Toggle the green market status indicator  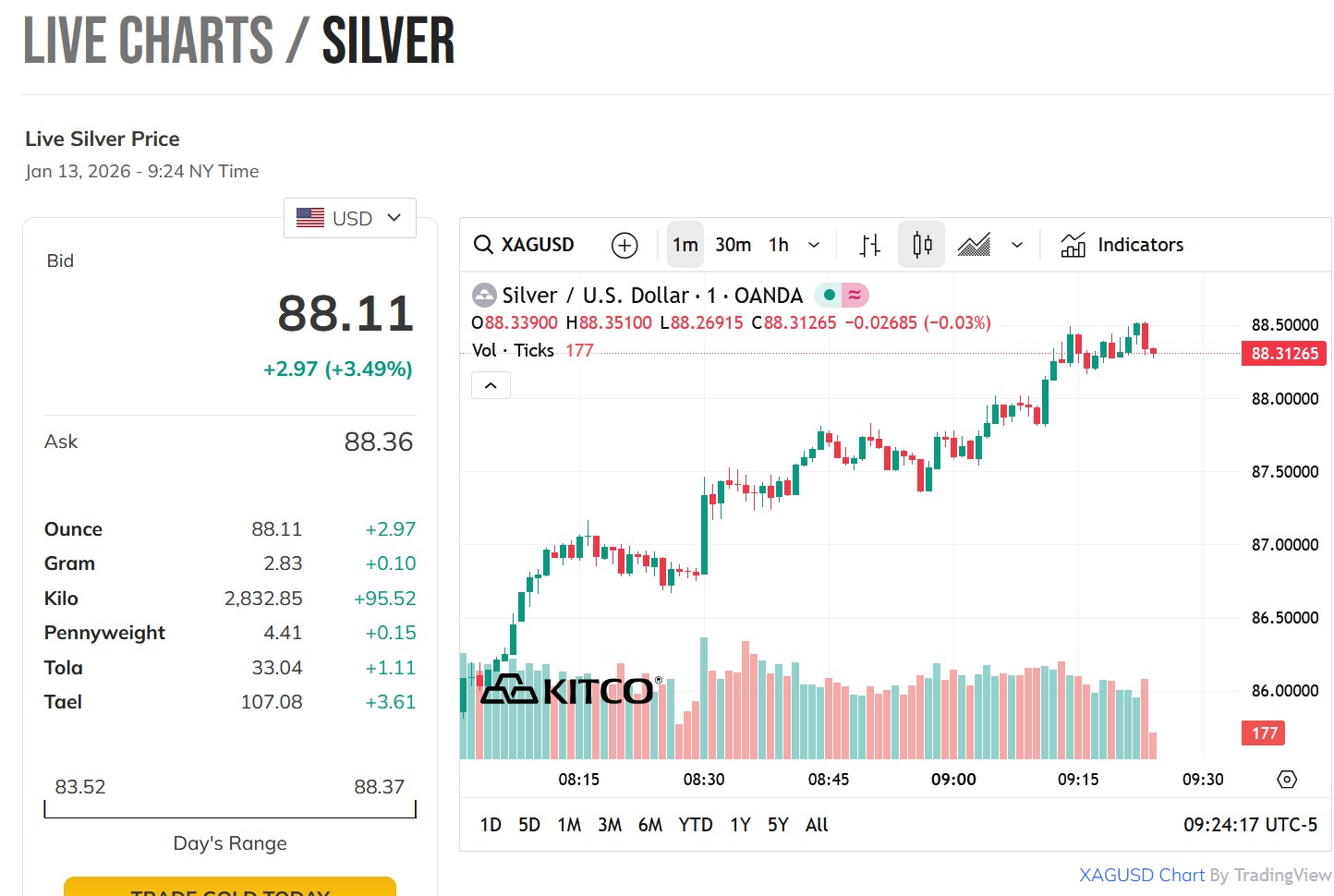[829, 296]
